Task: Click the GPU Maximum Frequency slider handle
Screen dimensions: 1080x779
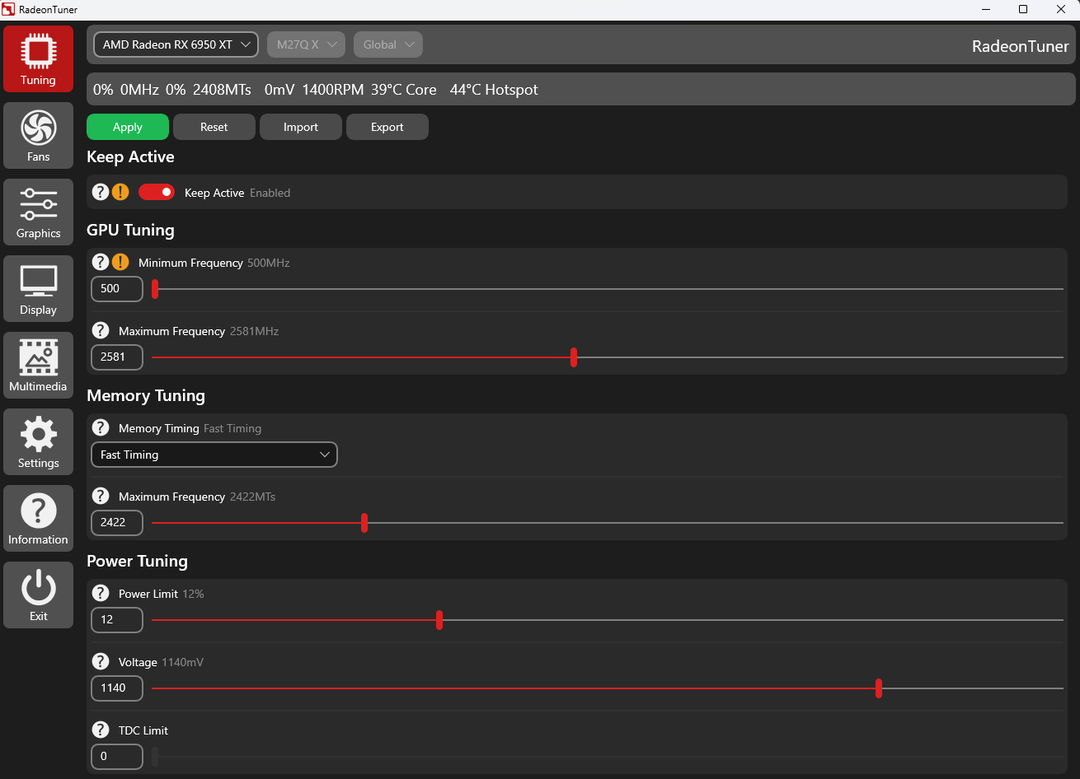Action: pos(574,357)
